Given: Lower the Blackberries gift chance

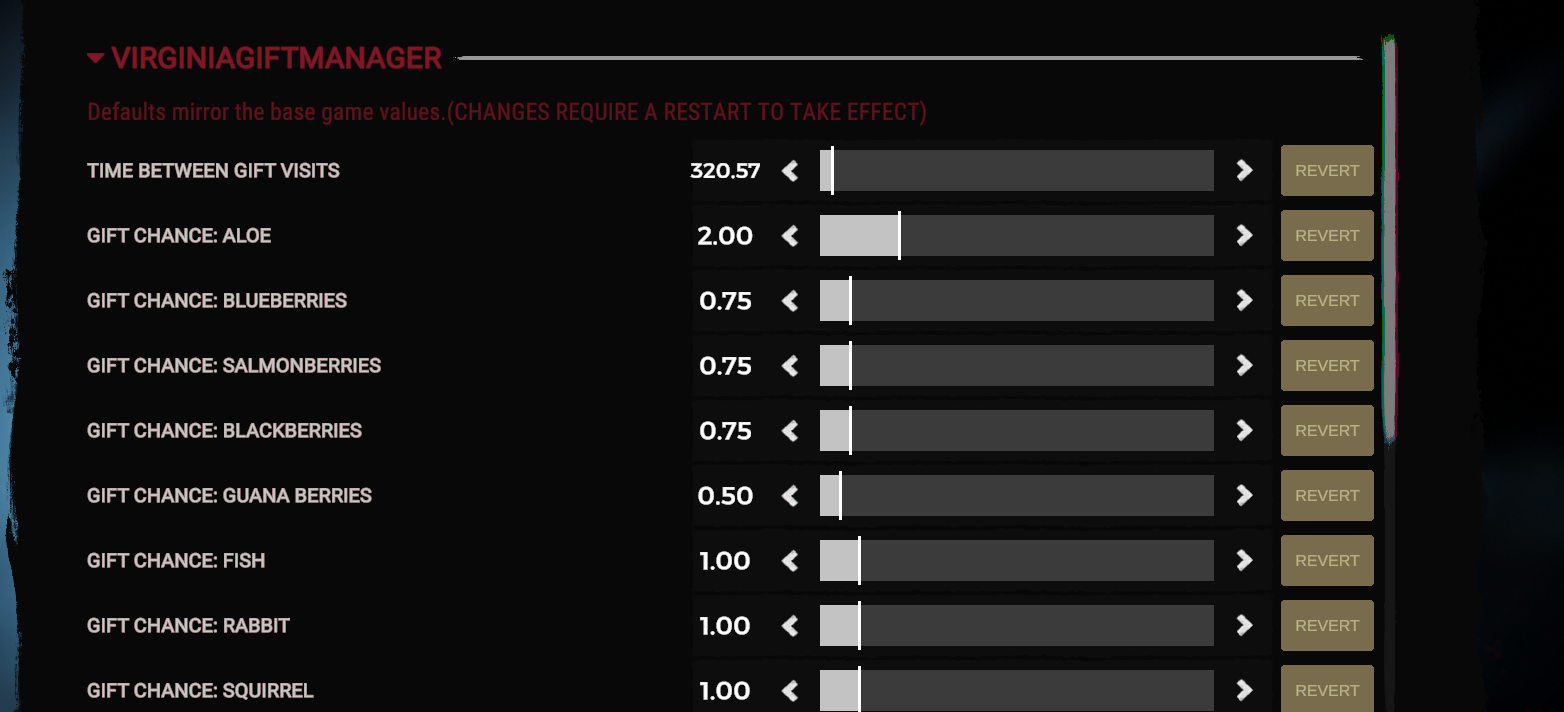Looking at the screenshot, I should (x=790, y=431).
